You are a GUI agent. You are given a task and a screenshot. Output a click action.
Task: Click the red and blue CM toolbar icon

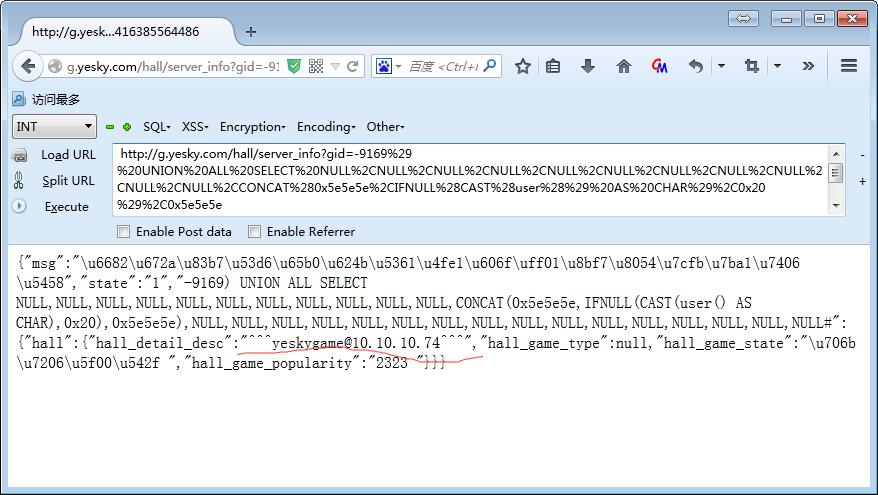coord(659,66)
